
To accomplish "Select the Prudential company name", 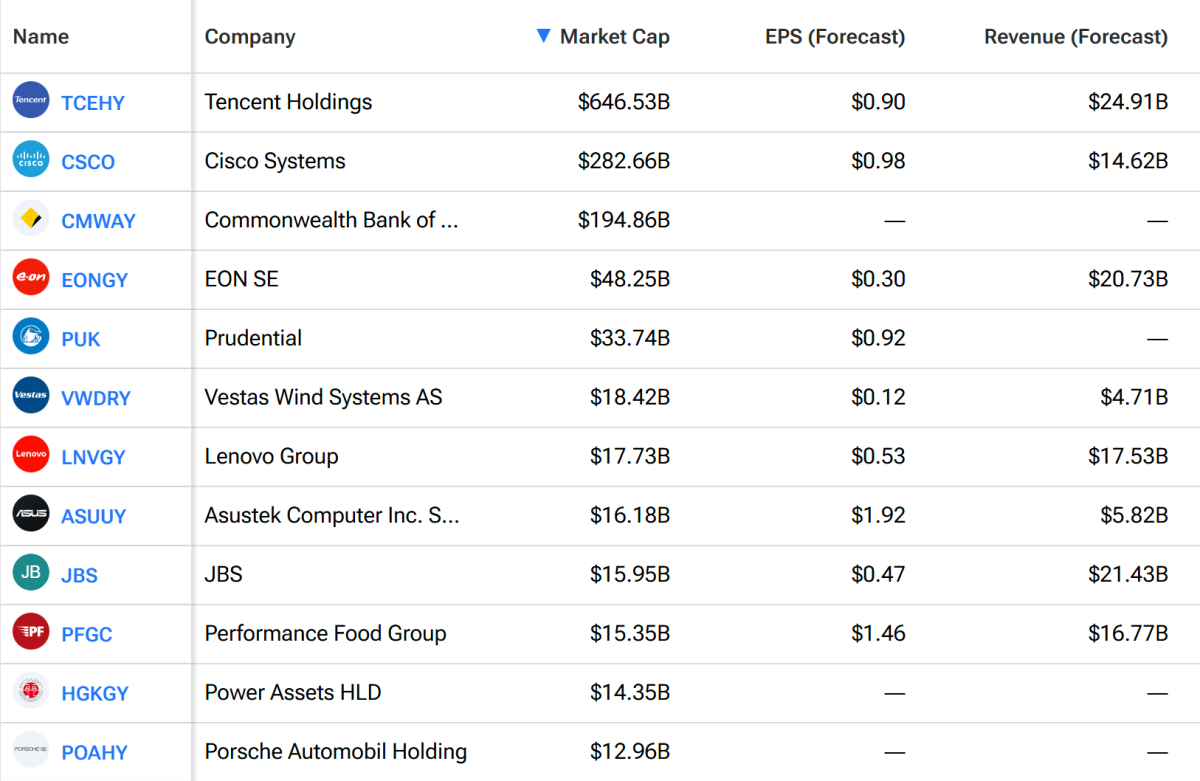I will point(253,338).
